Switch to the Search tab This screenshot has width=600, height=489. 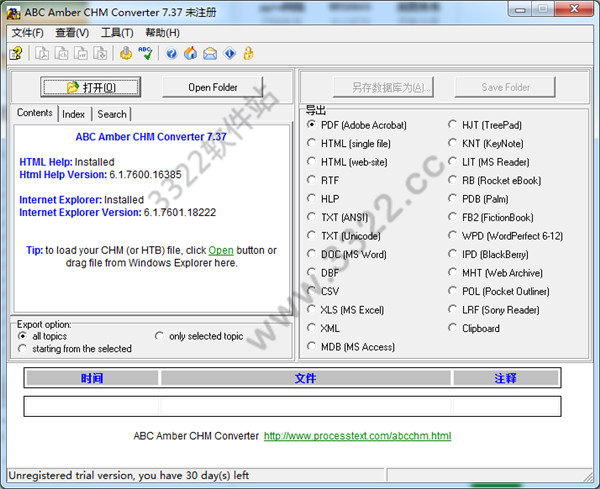[112, 115]
